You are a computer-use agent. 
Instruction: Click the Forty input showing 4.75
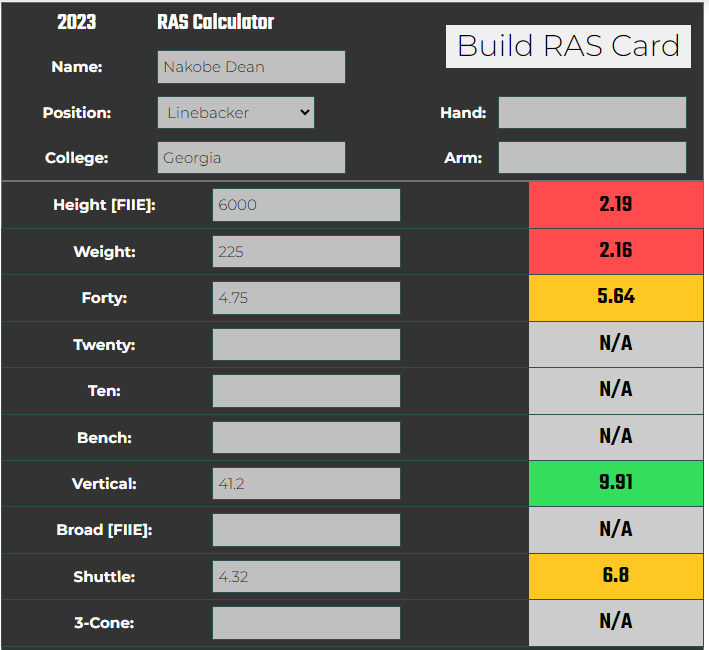[x=306, y=298]
